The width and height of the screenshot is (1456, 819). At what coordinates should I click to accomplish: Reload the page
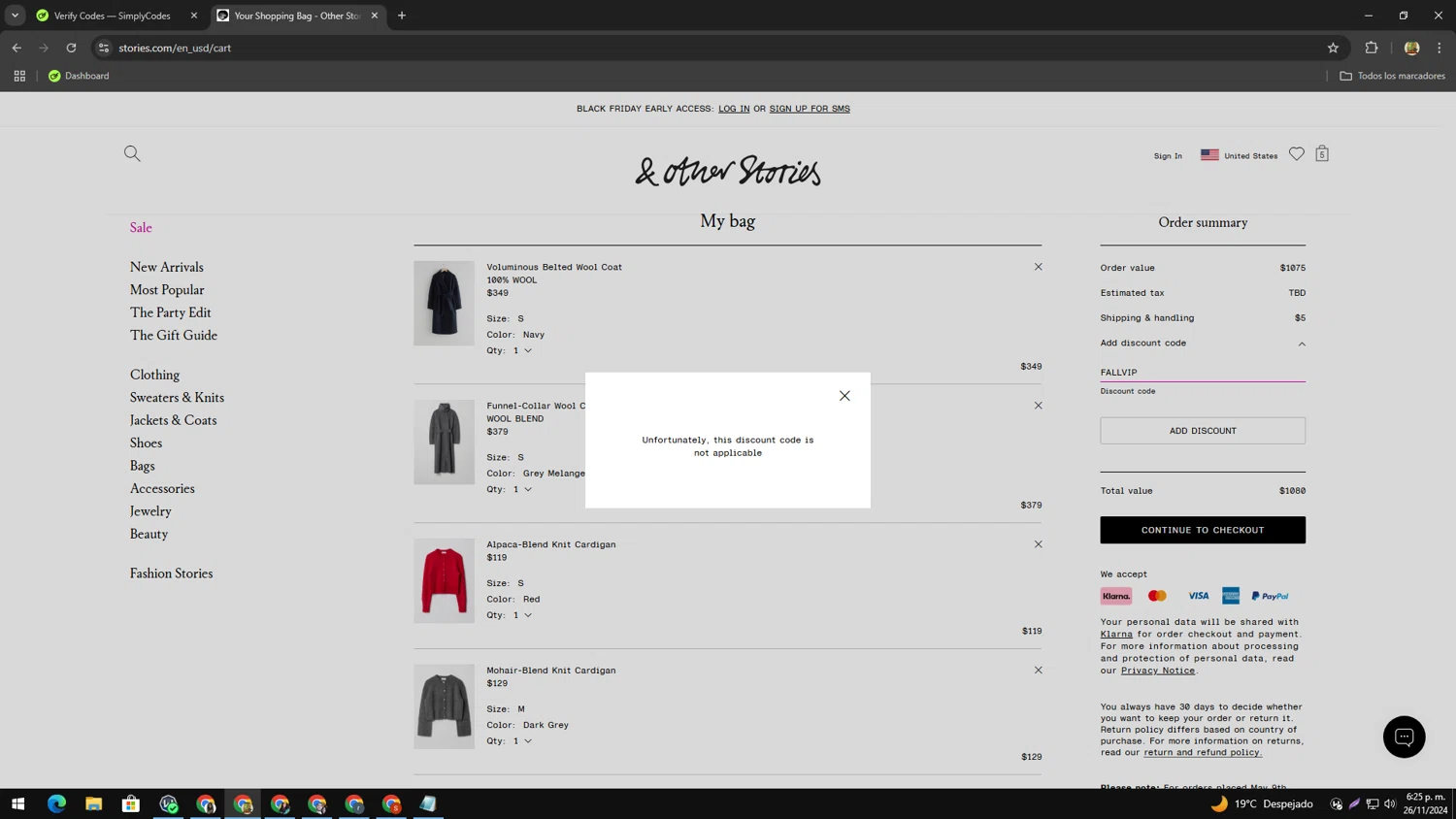[71, 48]
